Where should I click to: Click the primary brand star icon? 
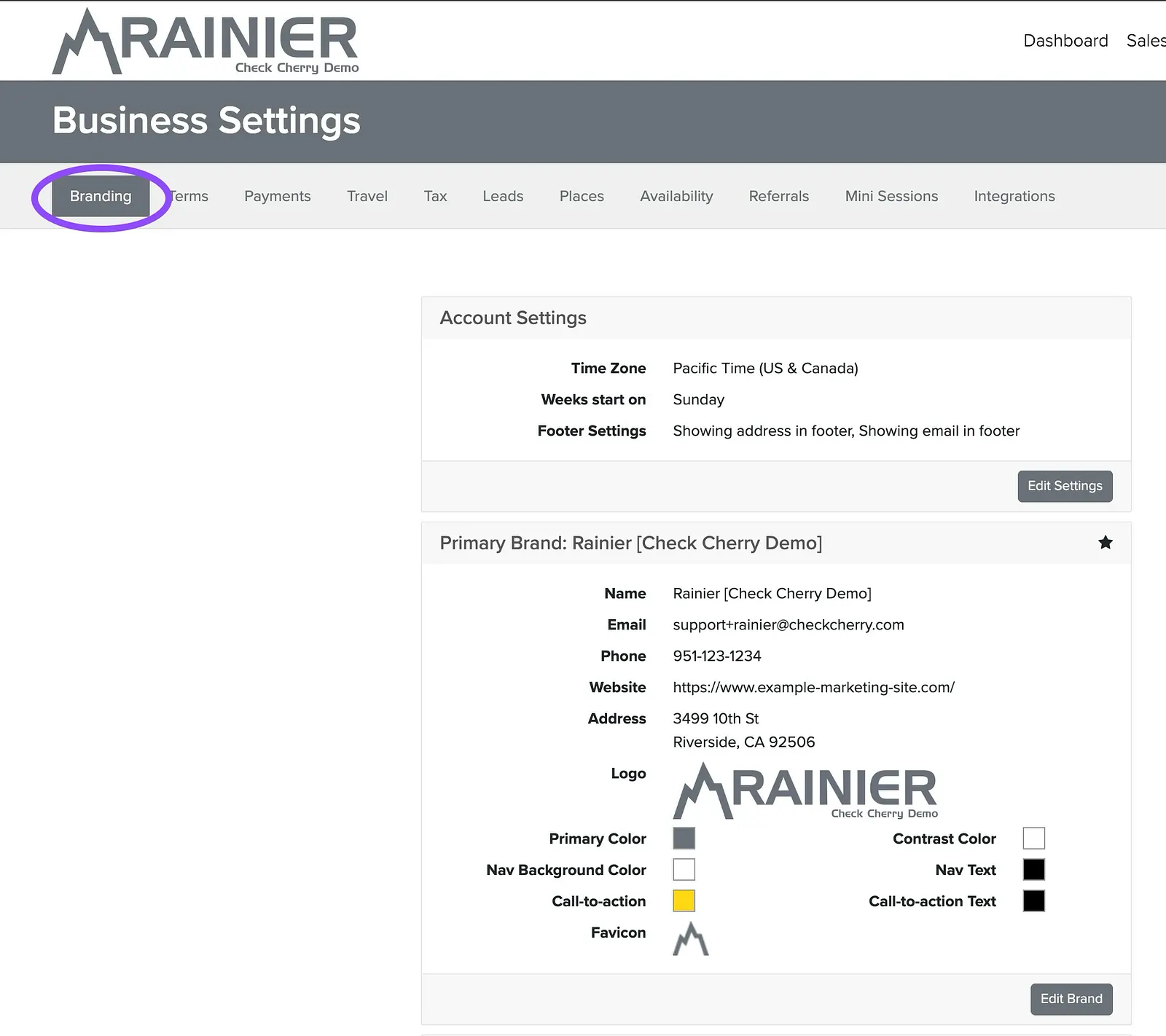tap(1106, 542)
